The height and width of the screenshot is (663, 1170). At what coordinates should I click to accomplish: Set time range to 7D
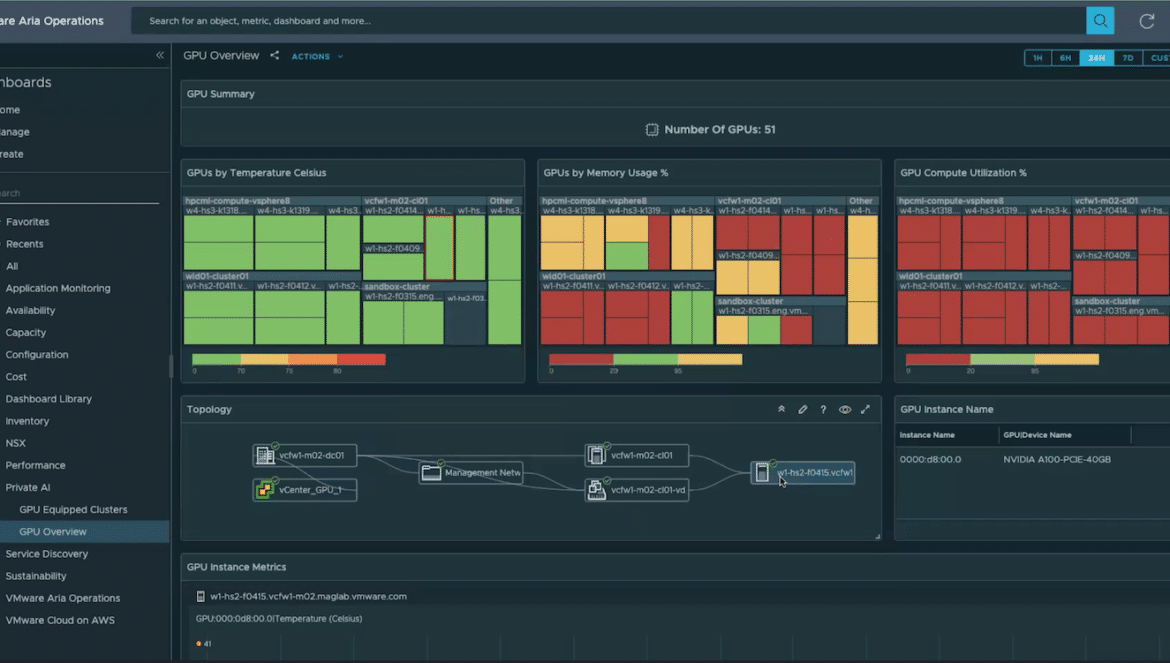1128,57
